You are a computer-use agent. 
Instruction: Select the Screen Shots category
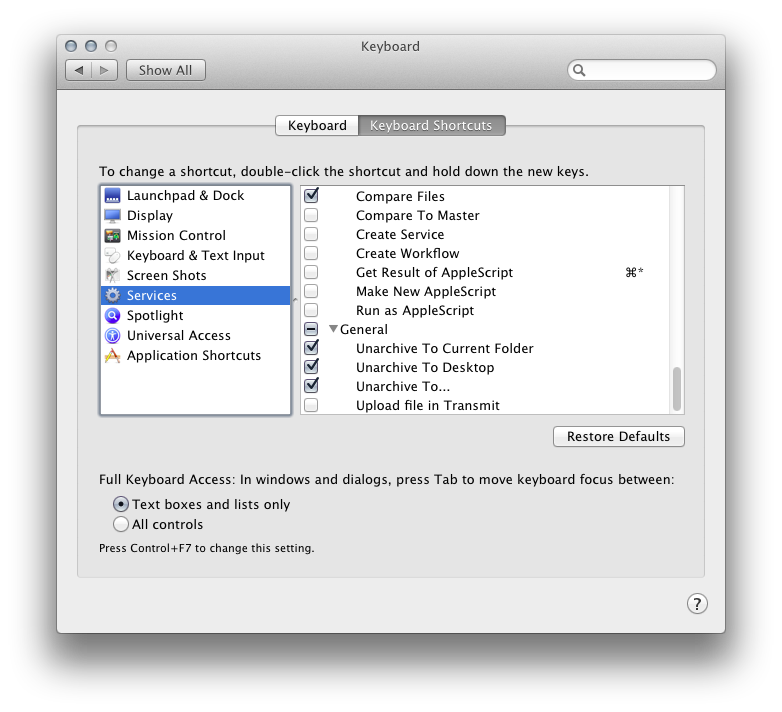[x=196, y=275]
